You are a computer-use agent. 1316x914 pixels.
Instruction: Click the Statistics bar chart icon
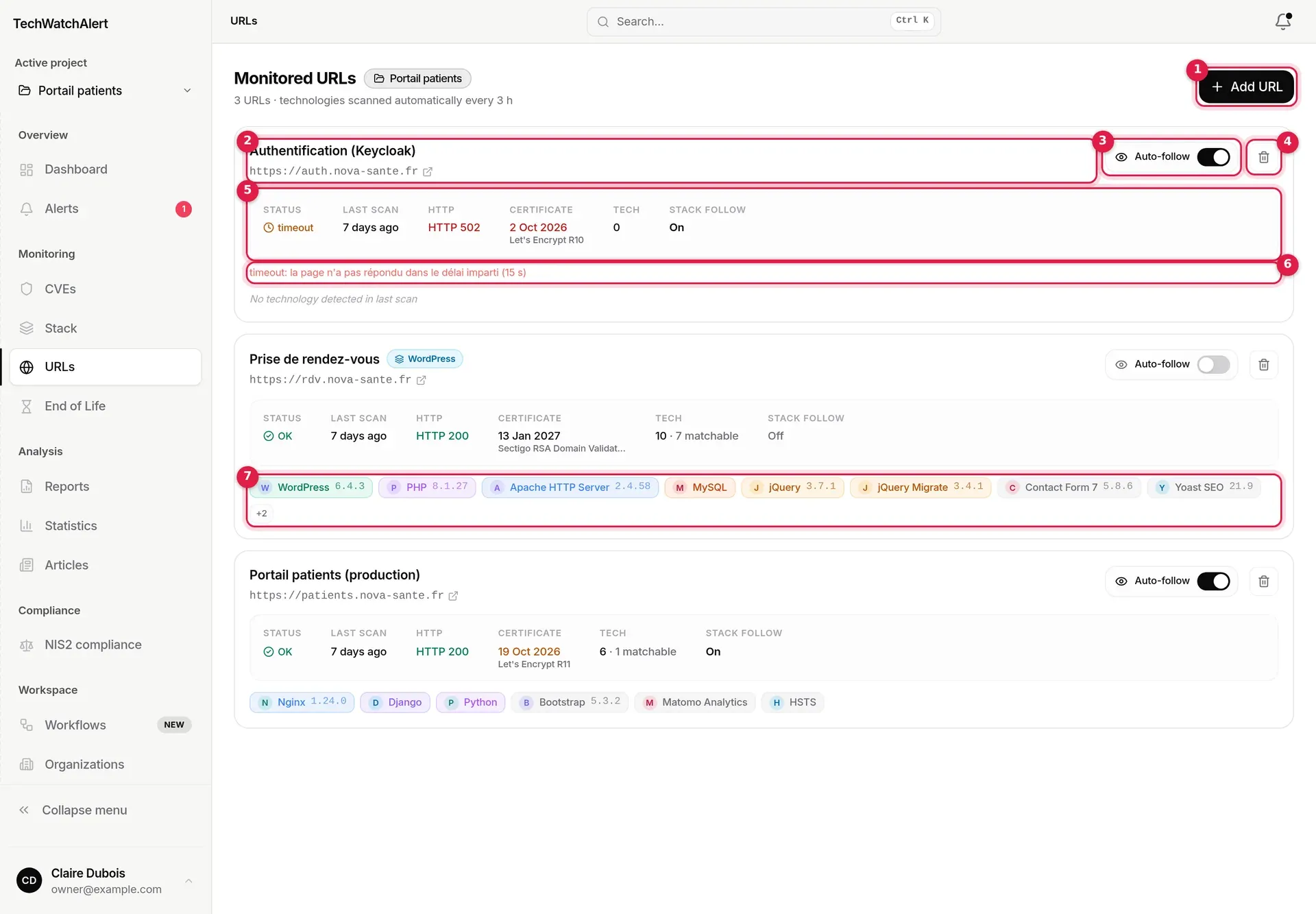tap(27, 526)
